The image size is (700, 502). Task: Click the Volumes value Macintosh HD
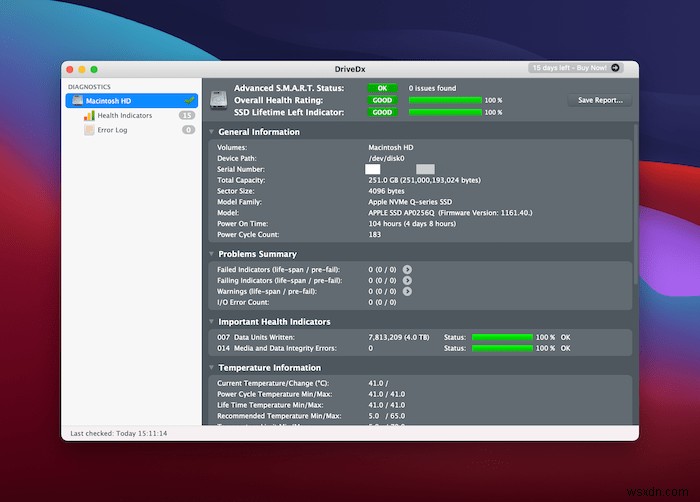(391, 147)
